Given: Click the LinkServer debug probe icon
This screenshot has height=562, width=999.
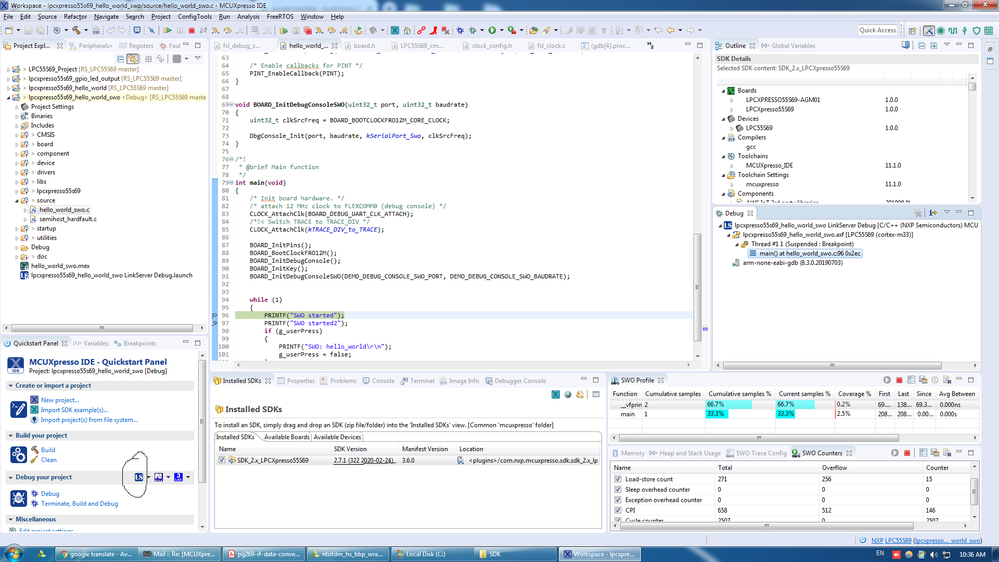Looking at the screenshot, I should 139,477.
